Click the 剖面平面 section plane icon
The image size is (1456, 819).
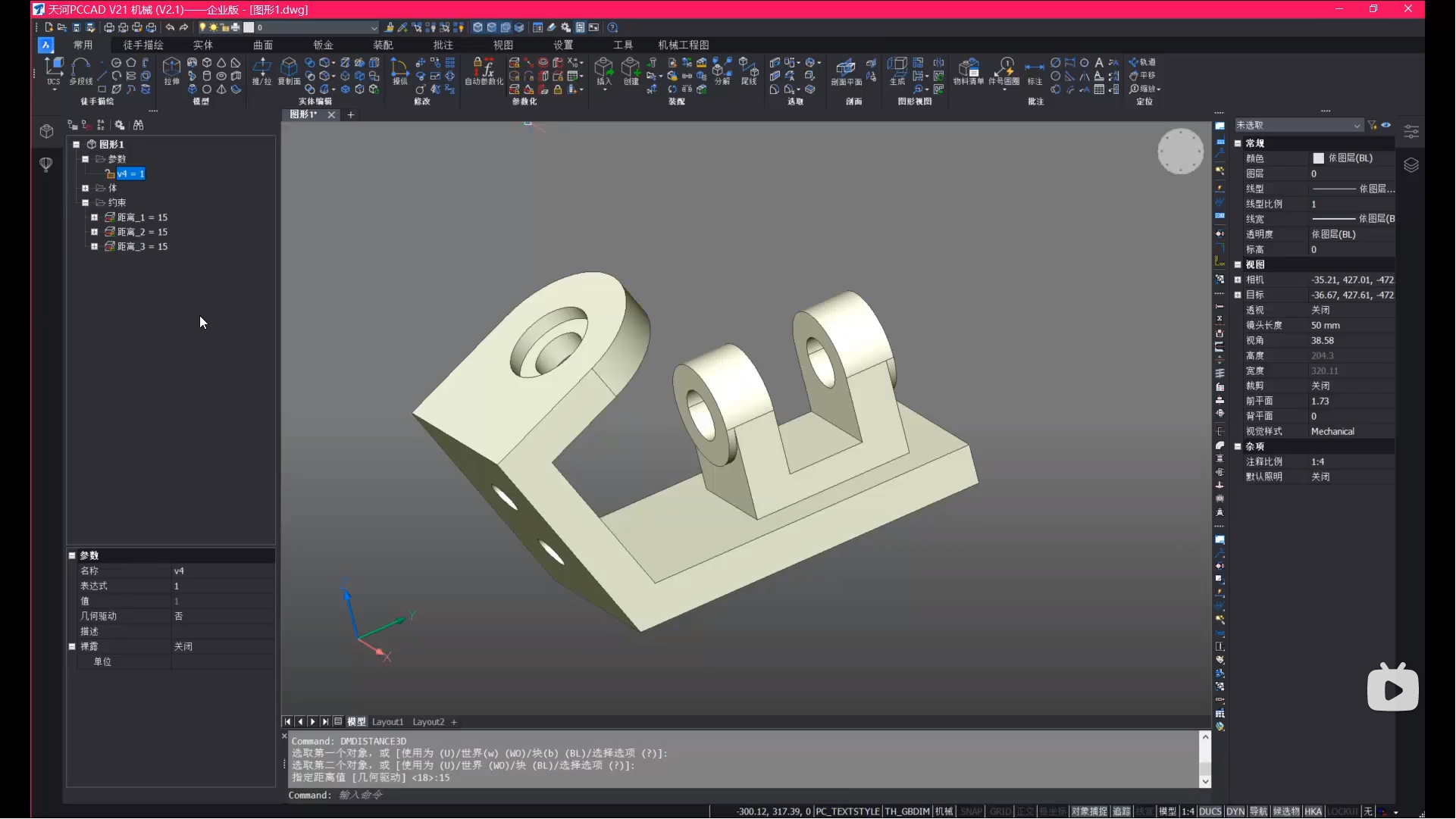tap(846, 70)
